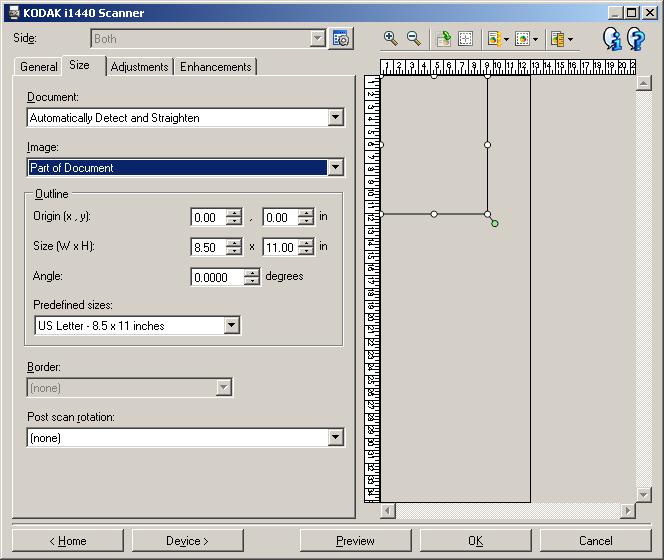664x560 pixels.
Task: Click the outline's right-middle edge handle
Action: coord(487,145)
